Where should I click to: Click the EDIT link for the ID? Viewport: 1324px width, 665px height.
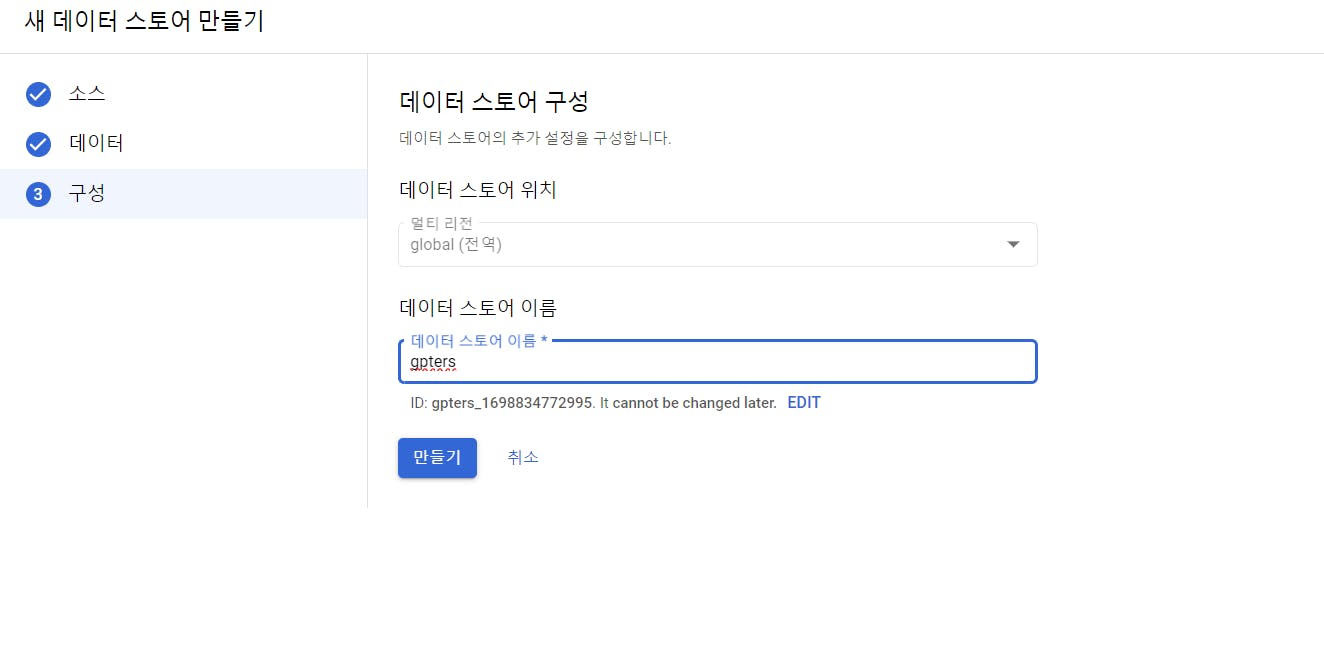[x=804, y=403]
